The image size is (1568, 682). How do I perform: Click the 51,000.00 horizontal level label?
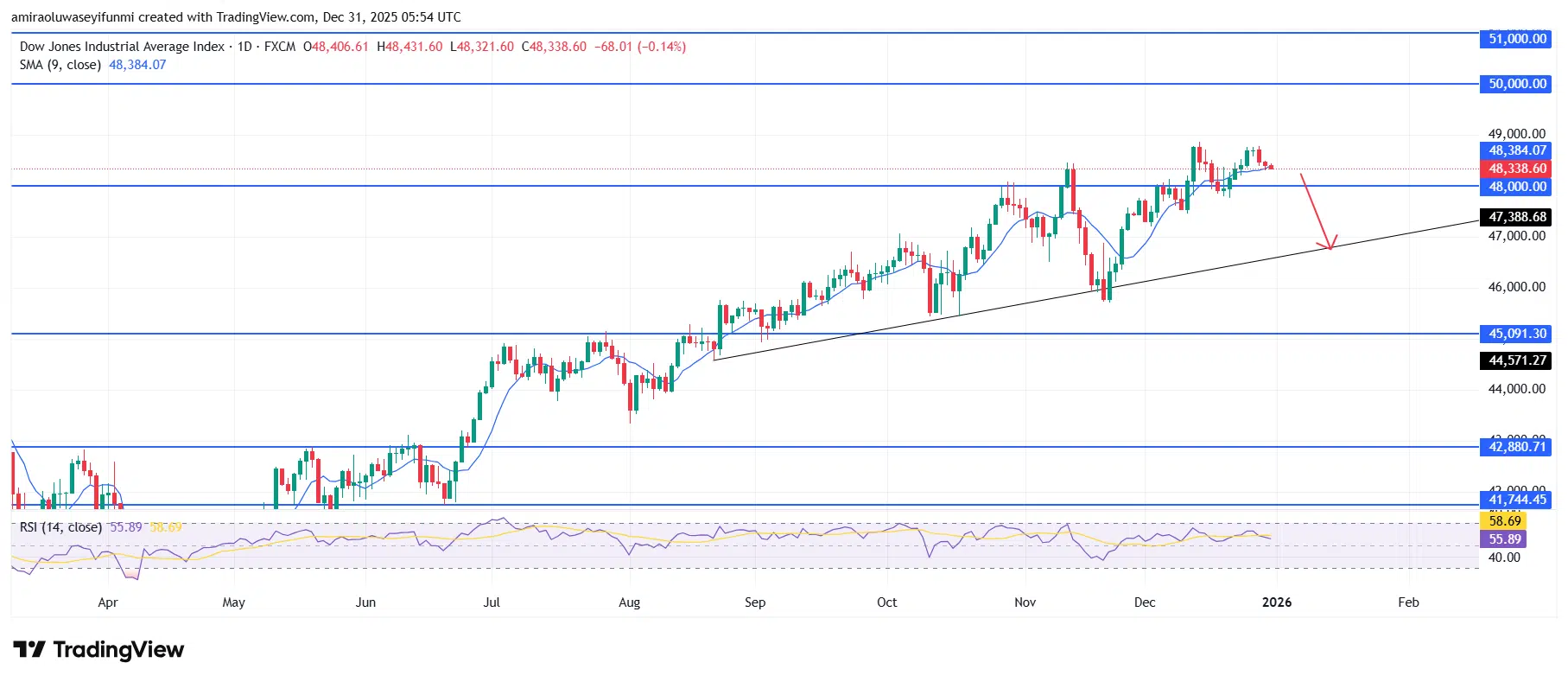(x=1517, y=39)
